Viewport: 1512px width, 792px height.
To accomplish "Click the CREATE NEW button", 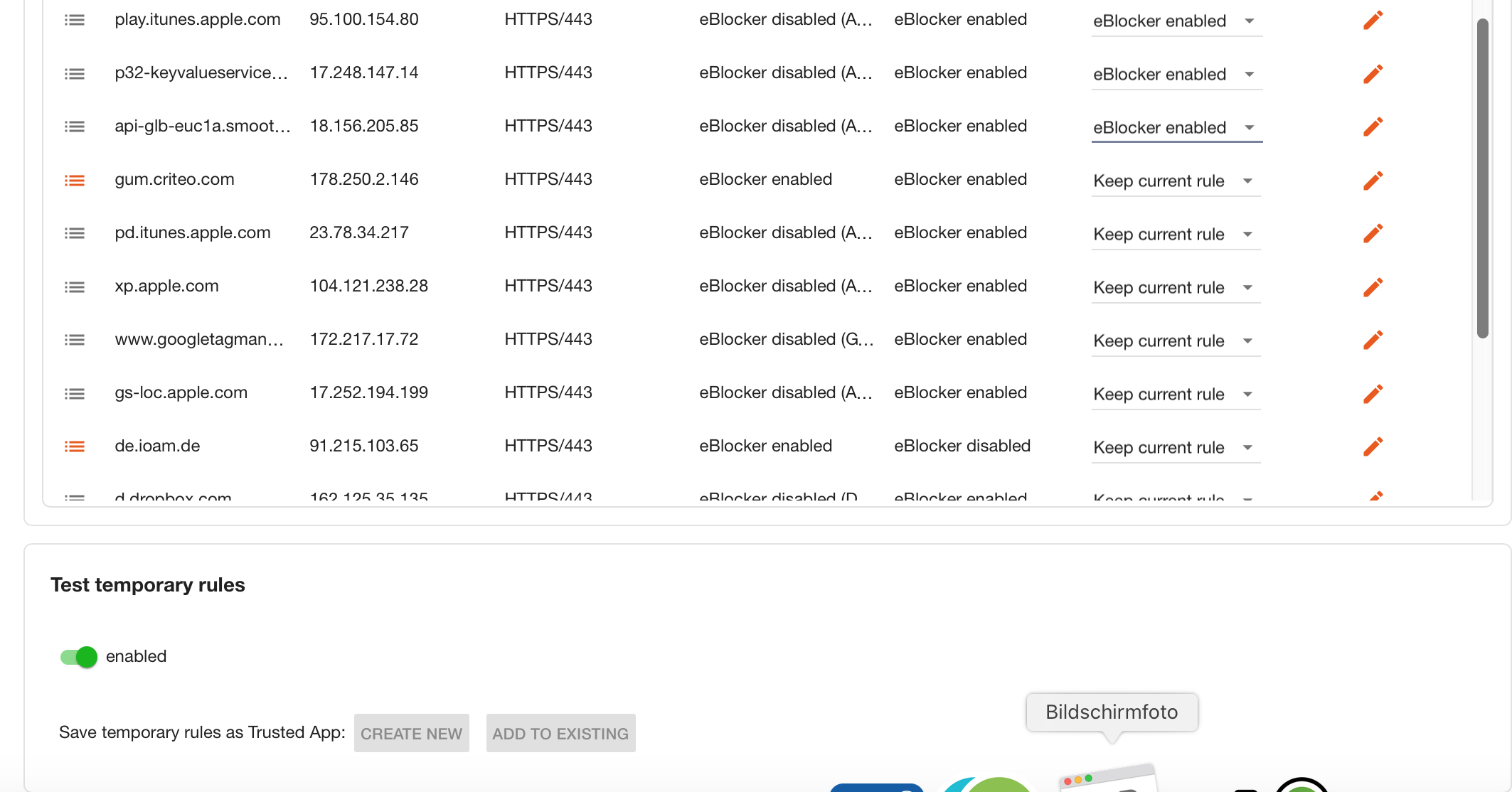I will tap(412, 733).
